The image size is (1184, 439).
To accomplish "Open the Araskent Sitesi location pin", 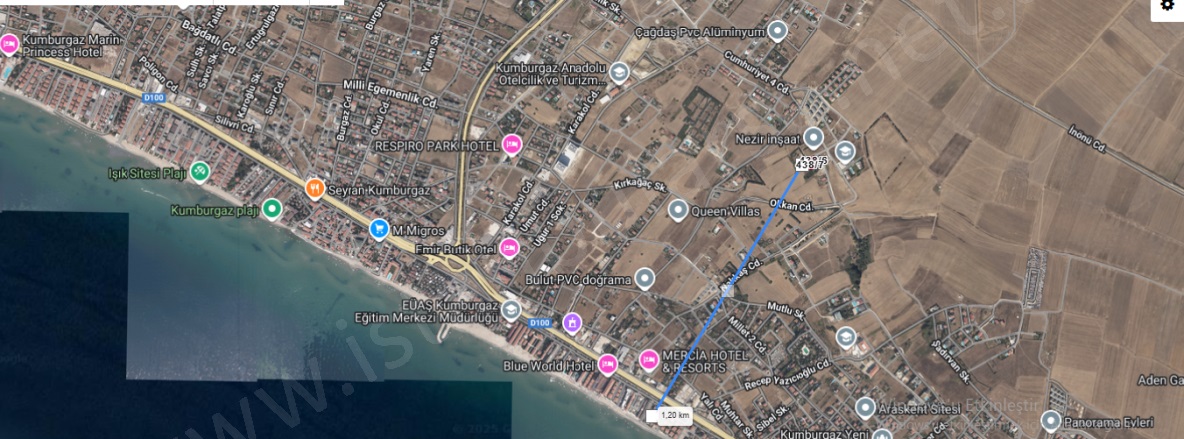I will (x=865, y=408).
